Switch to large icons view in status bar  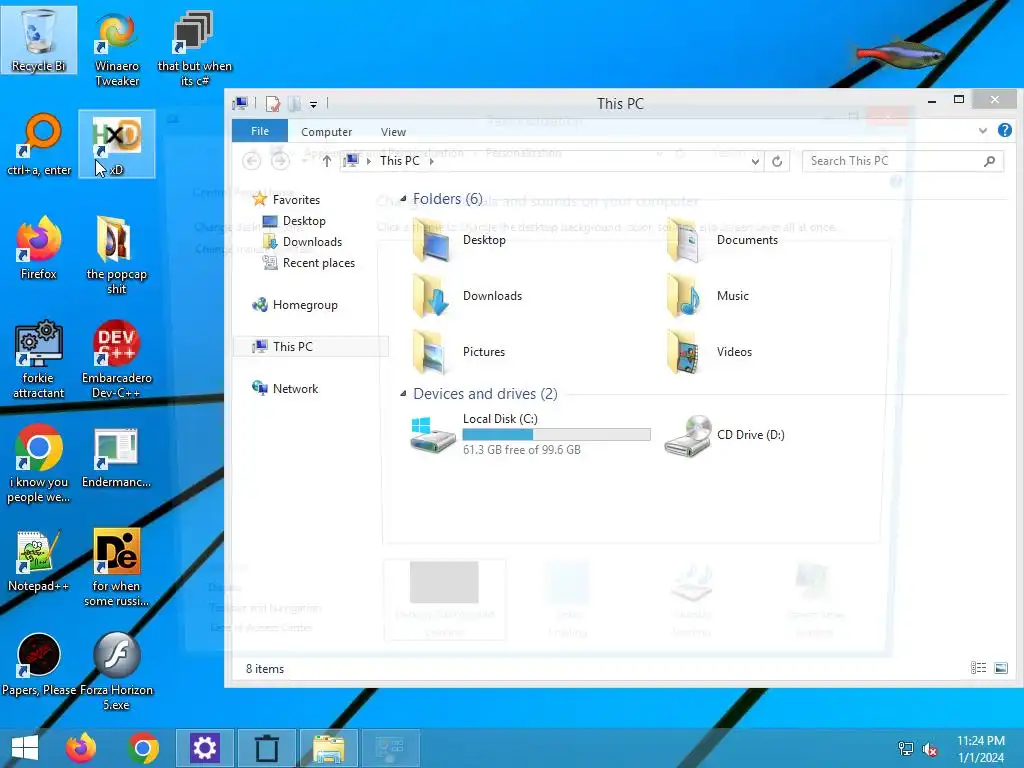pyautogui.click(x=1000, y=667)
